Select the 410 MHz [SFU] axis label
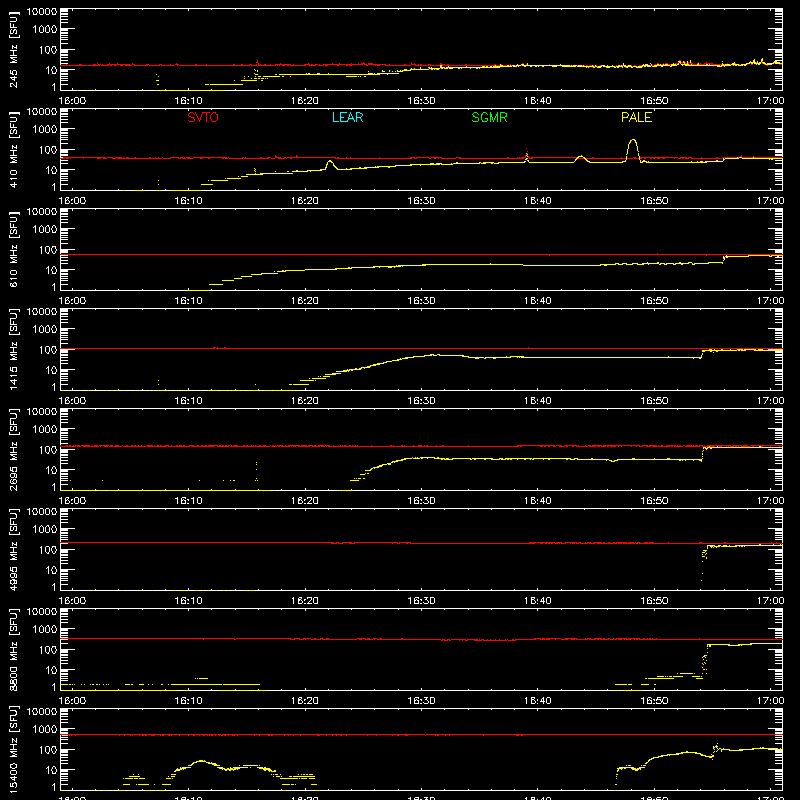800x800 pixels. 14,149
